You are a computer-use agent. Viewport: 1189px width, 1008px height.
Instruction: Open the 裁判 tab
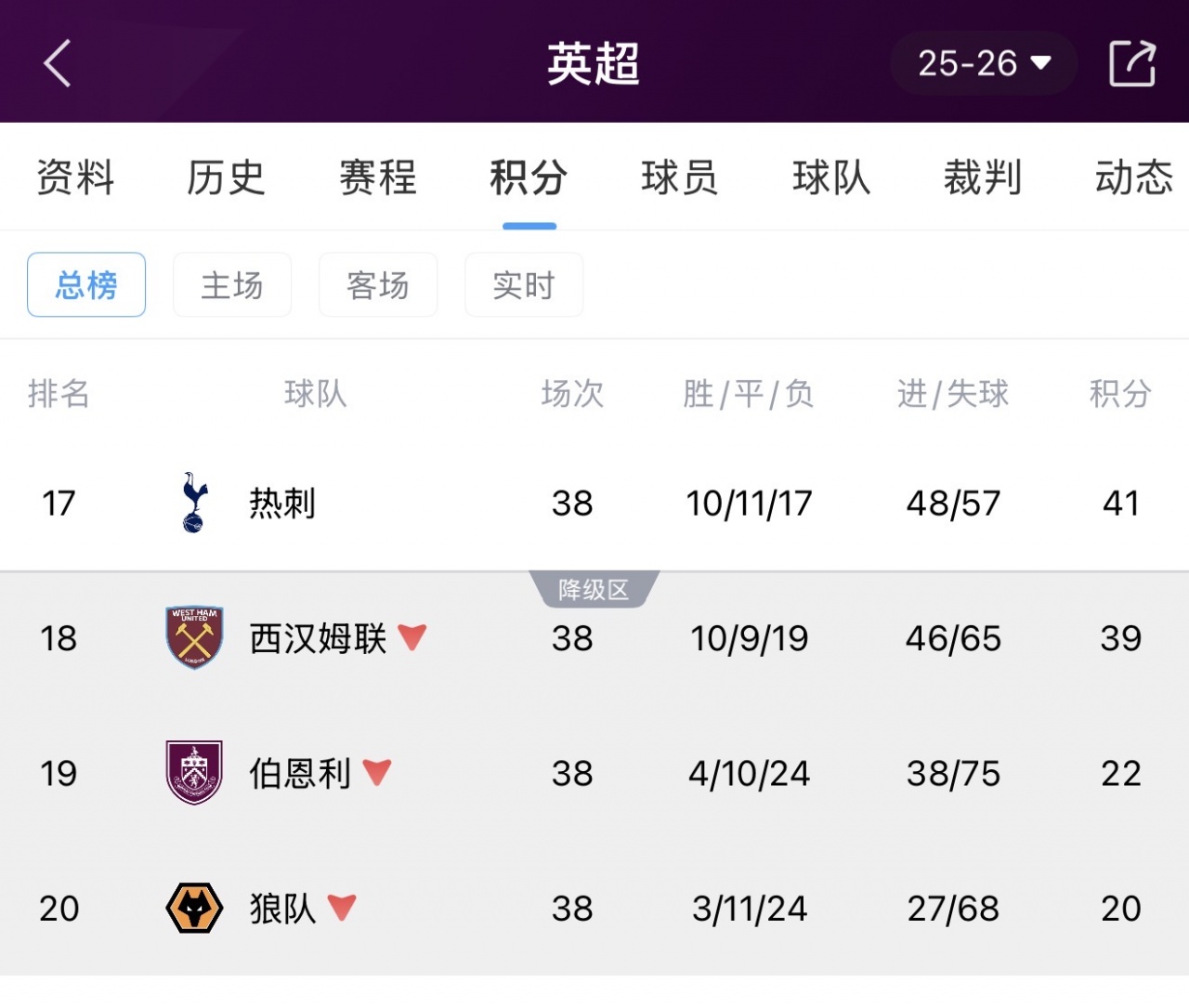click(x=983, y=177)
